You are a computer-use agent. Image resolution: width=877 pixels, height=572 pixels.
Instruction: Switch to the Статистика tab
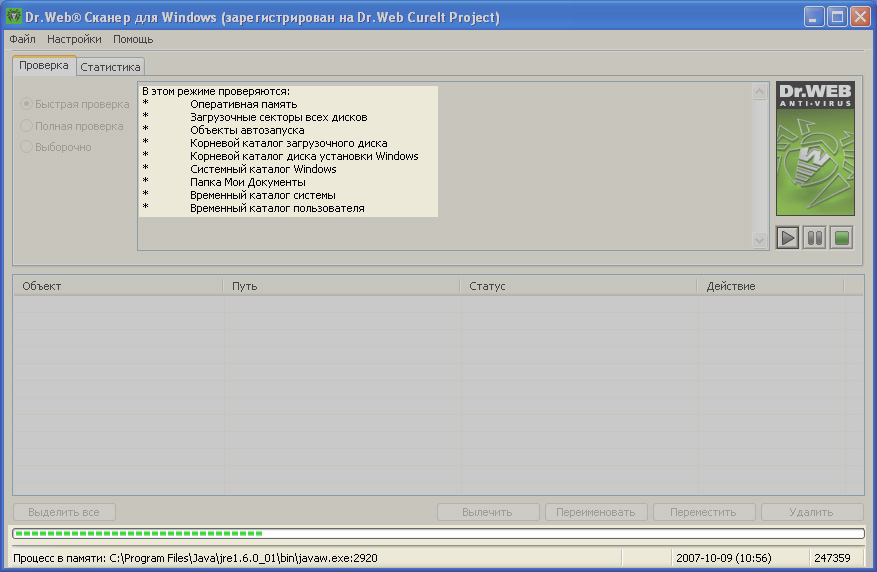click(x=110, y=67)
